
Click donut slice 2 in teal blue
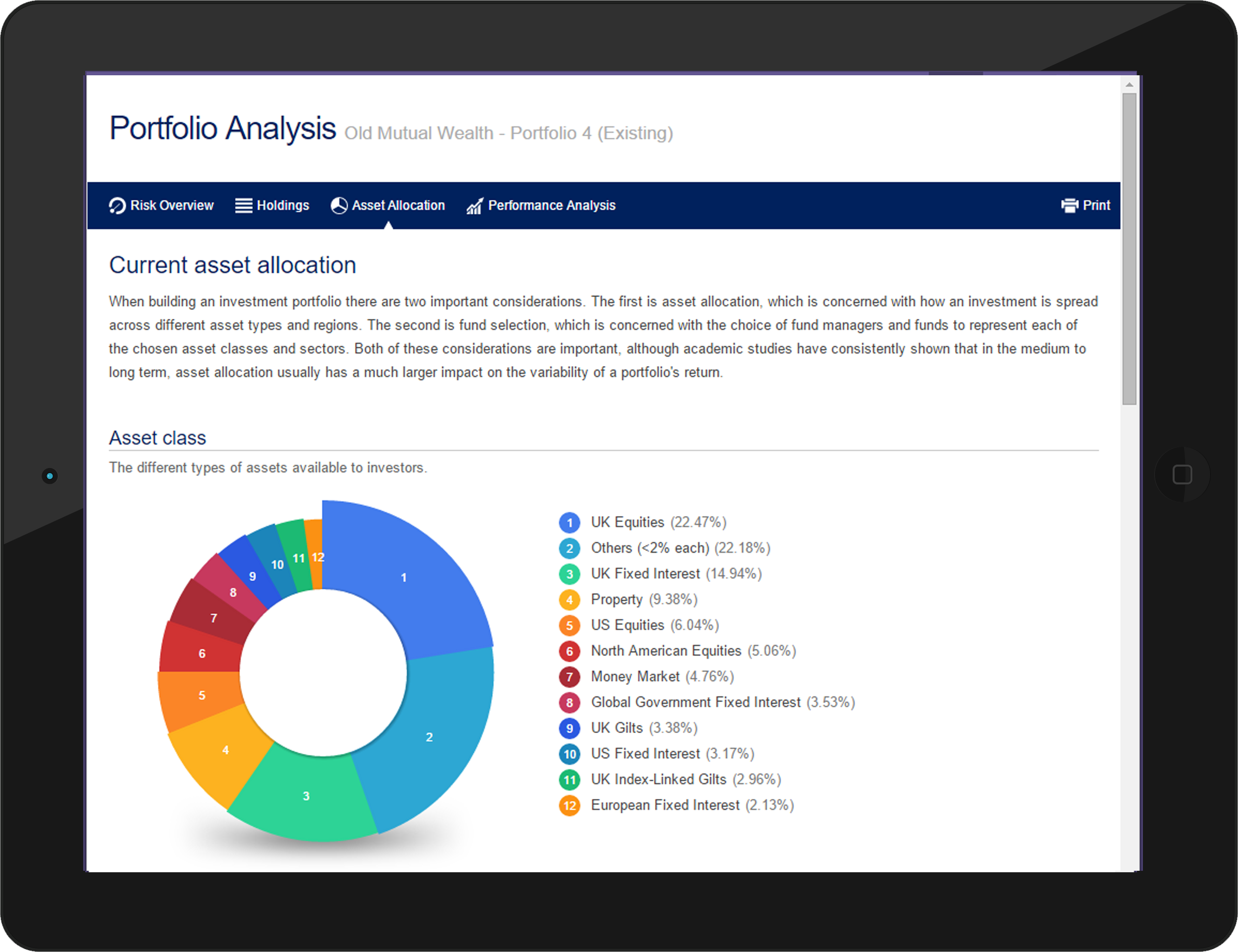[x=429, y=737]
